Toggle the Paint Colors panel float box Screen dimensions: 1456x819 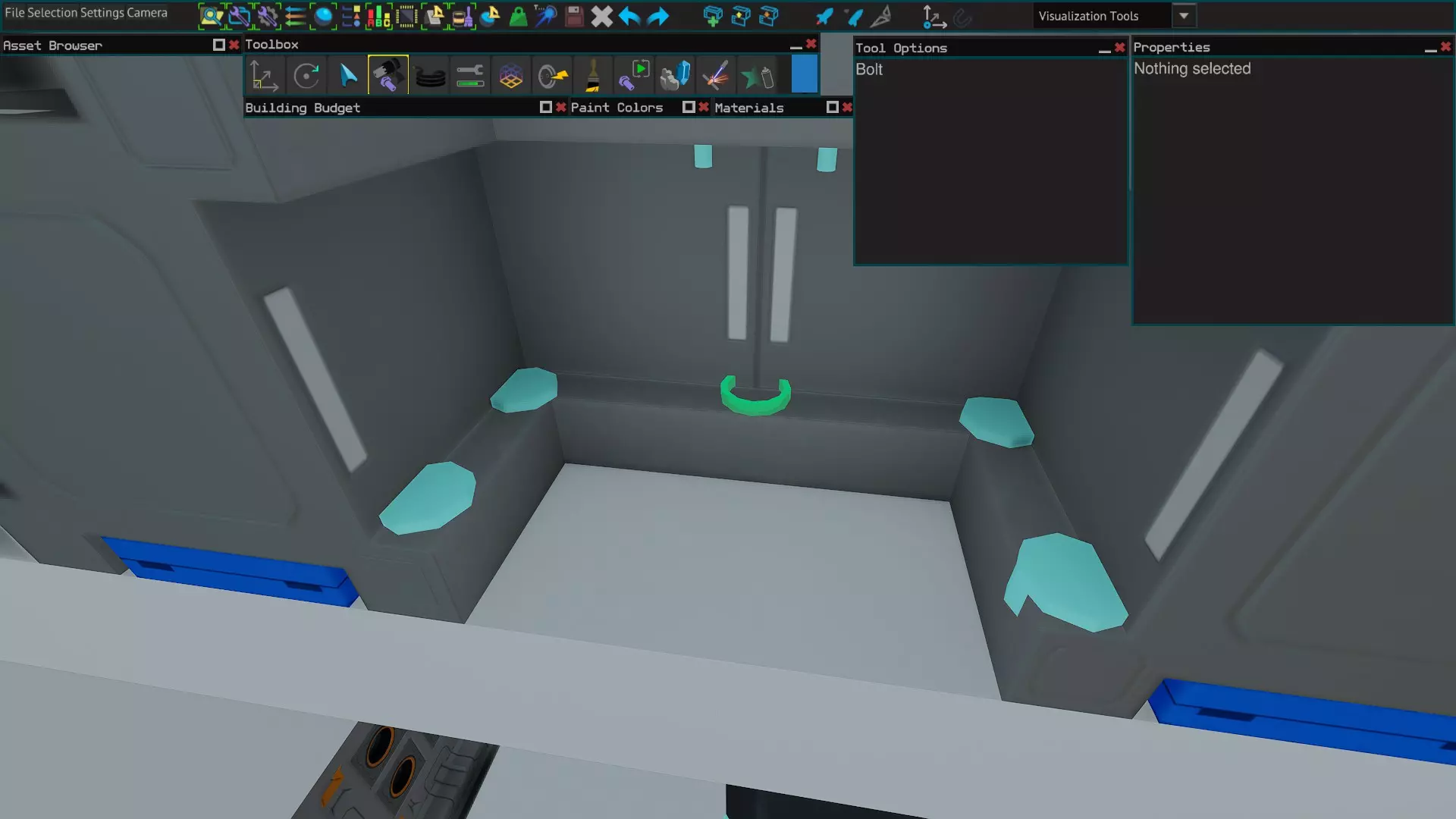(688, 107)
